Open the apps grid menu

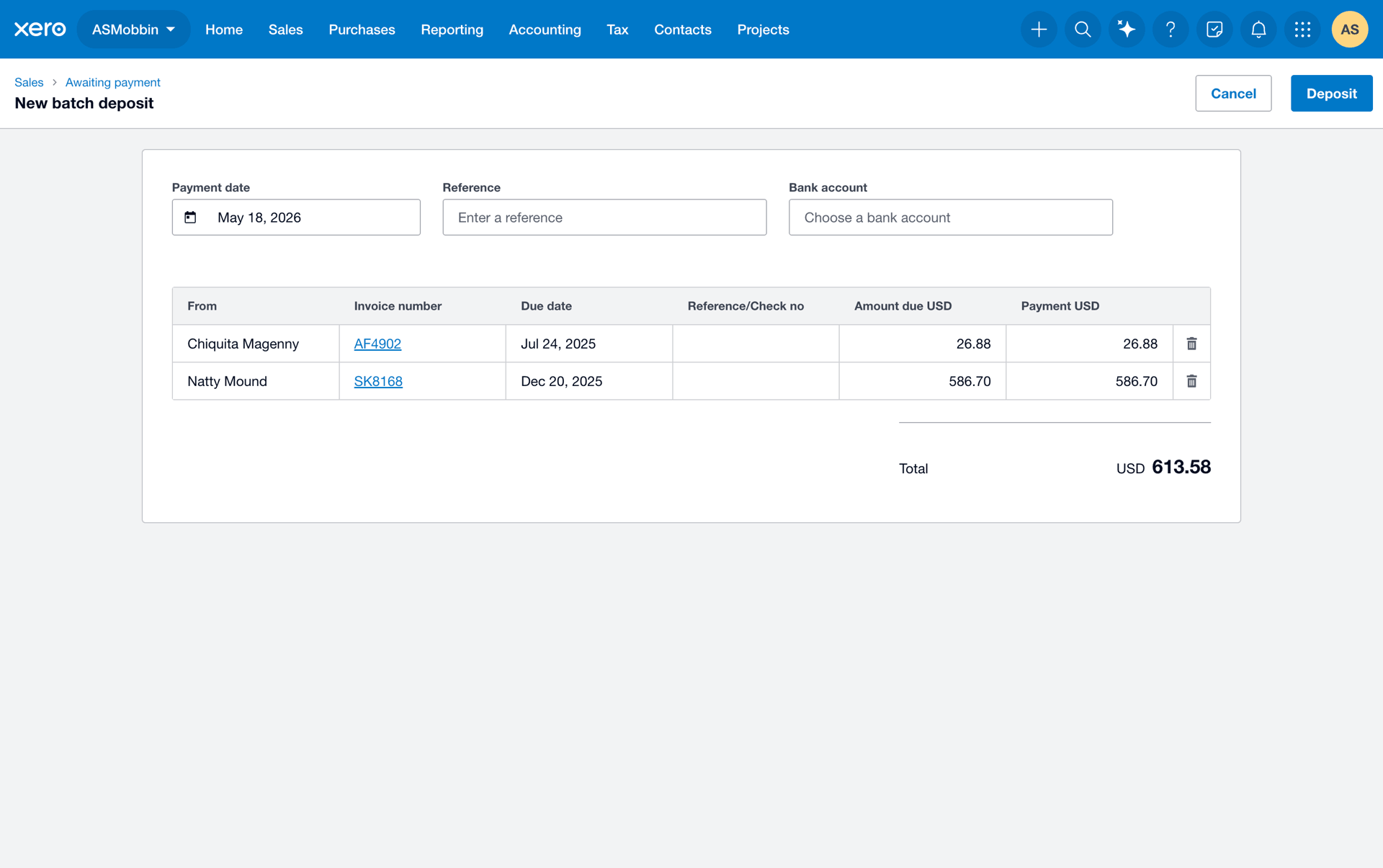[x=1302, y=30]
